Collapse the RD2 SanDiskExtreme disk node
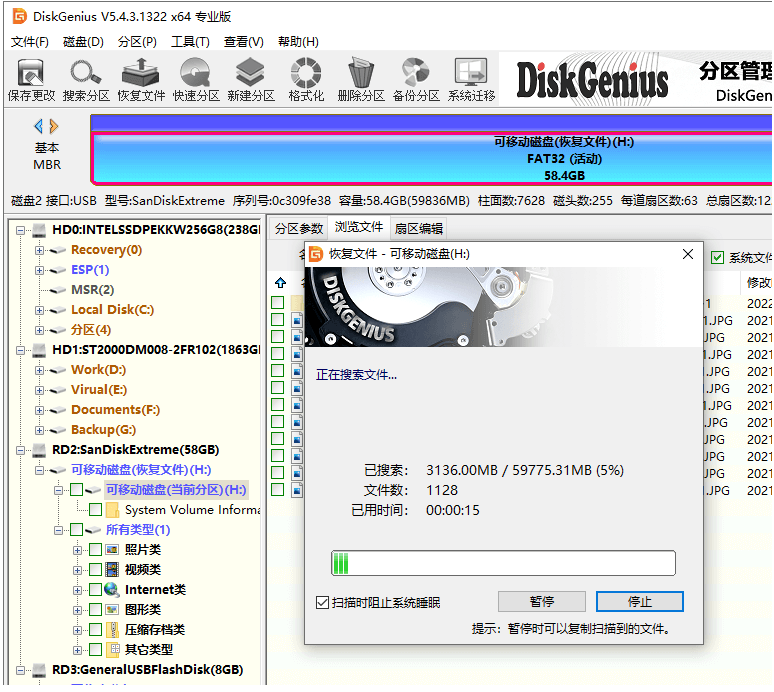The image size is (774, 692). tap(21, 450)
